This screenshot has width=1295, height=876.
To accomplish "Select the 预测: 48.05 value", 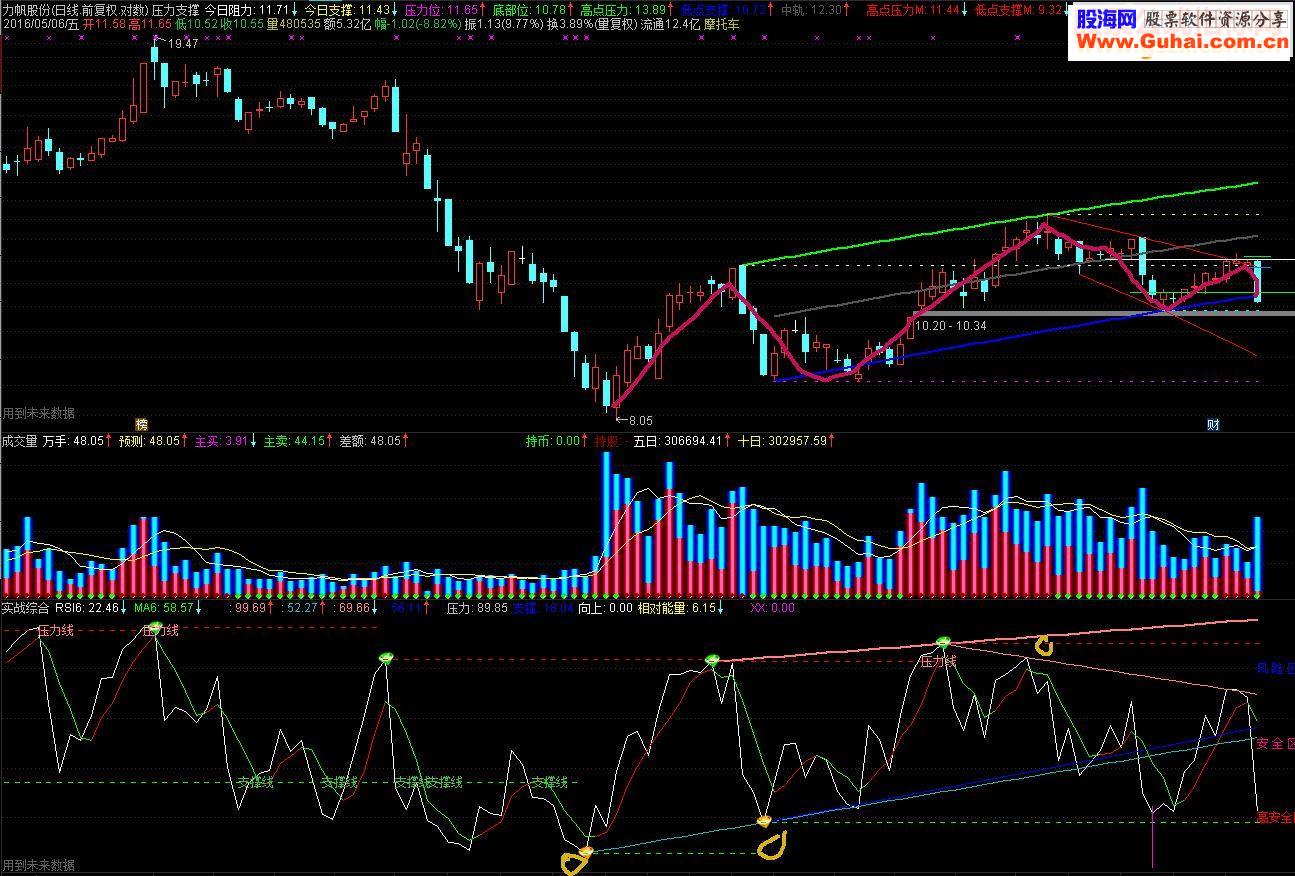I will 151,440.
